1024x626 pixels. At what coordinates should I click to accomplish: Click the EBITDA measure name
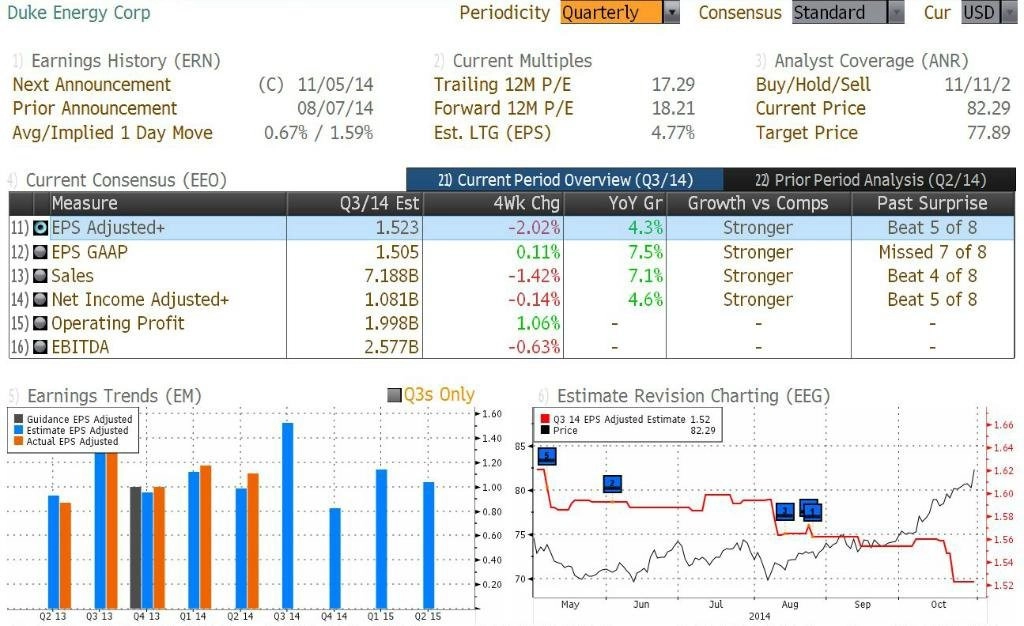[x=80, y=347]
